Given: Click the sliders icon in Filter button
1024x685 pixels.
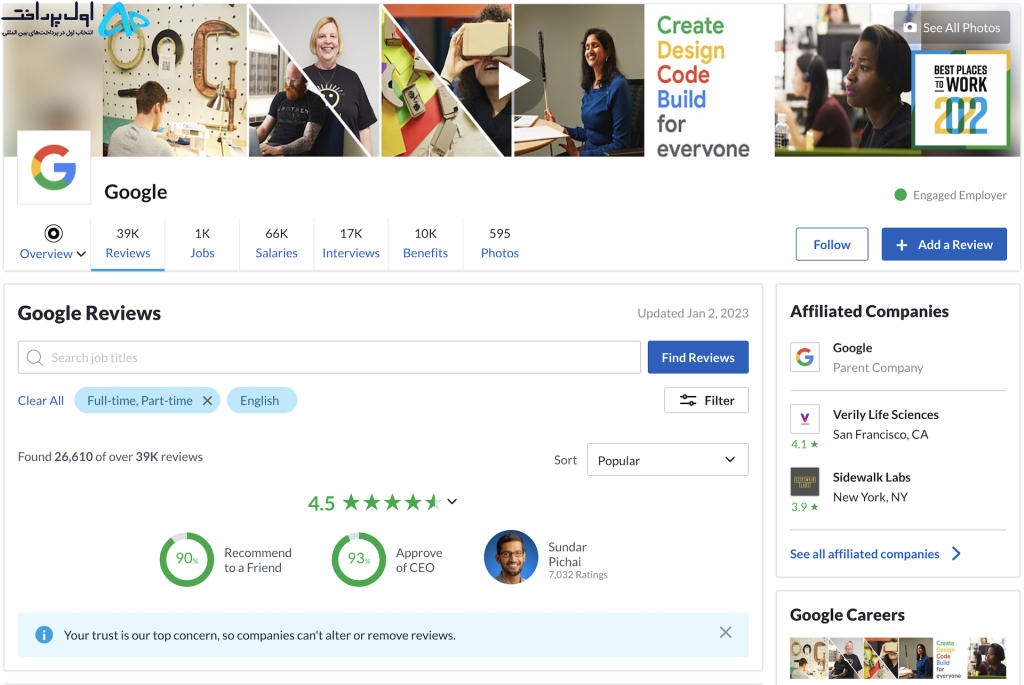Looking at the screenshot, I should 688,400.
